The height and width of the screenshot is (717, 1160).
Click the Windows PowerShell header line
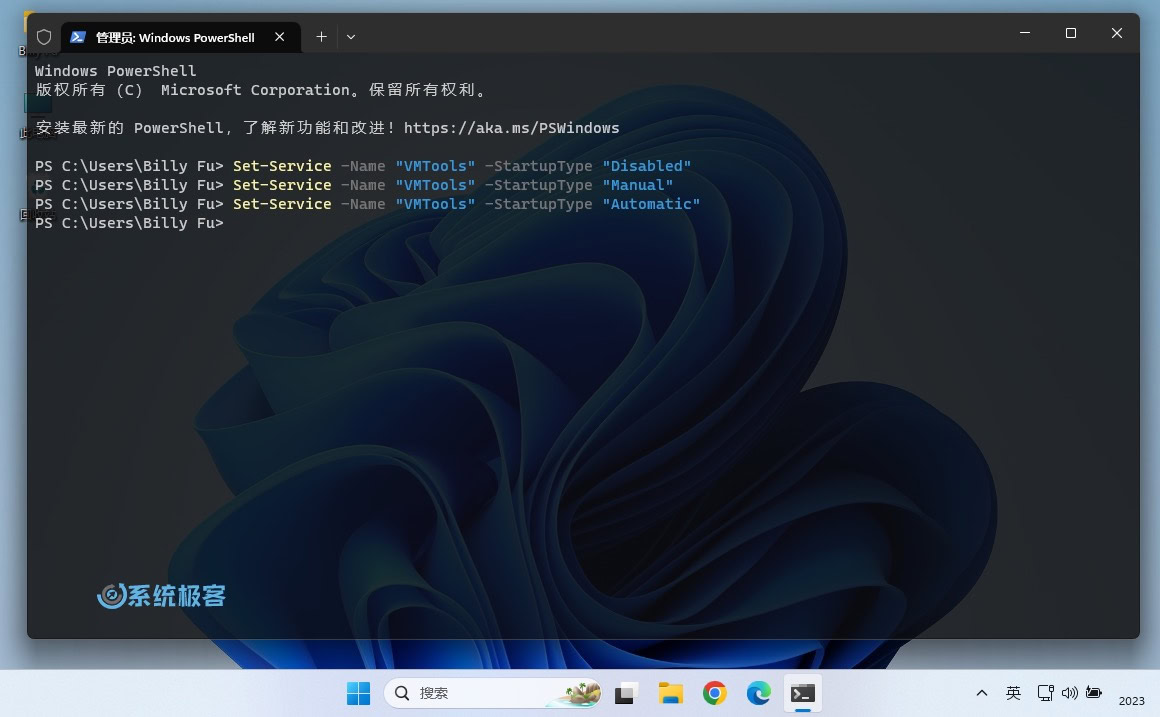[115, 71]
